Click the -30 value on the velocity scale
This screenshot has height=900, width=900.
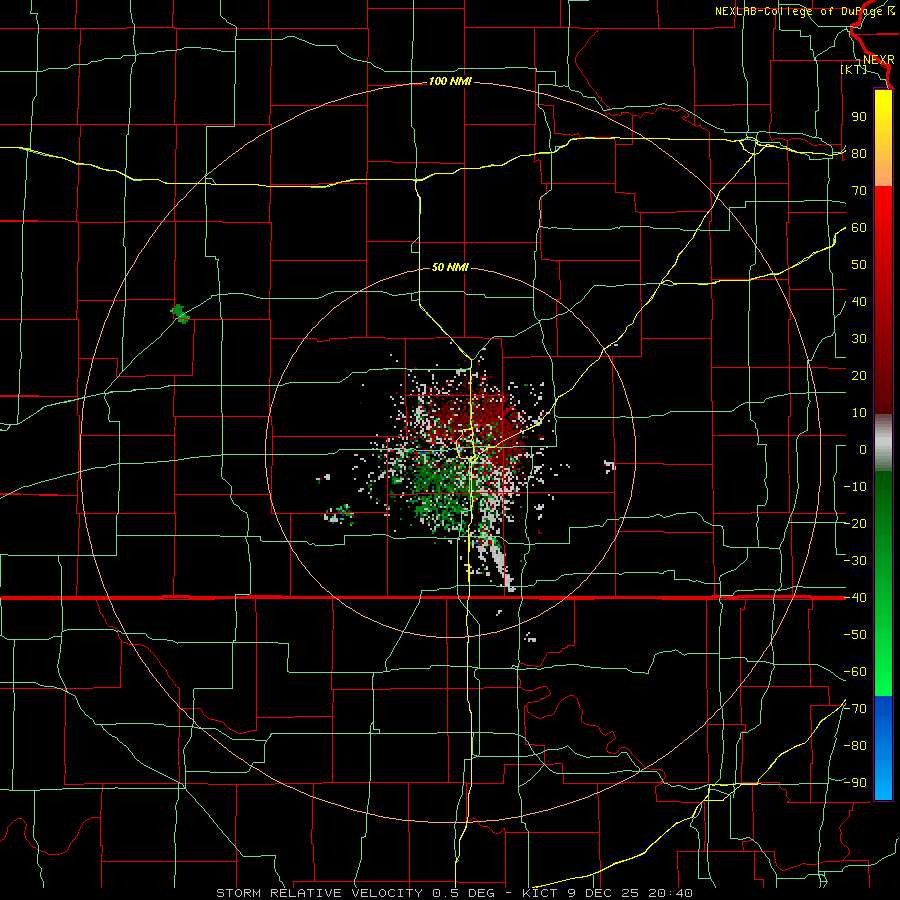pyautogui.click(x=855, y=561)
